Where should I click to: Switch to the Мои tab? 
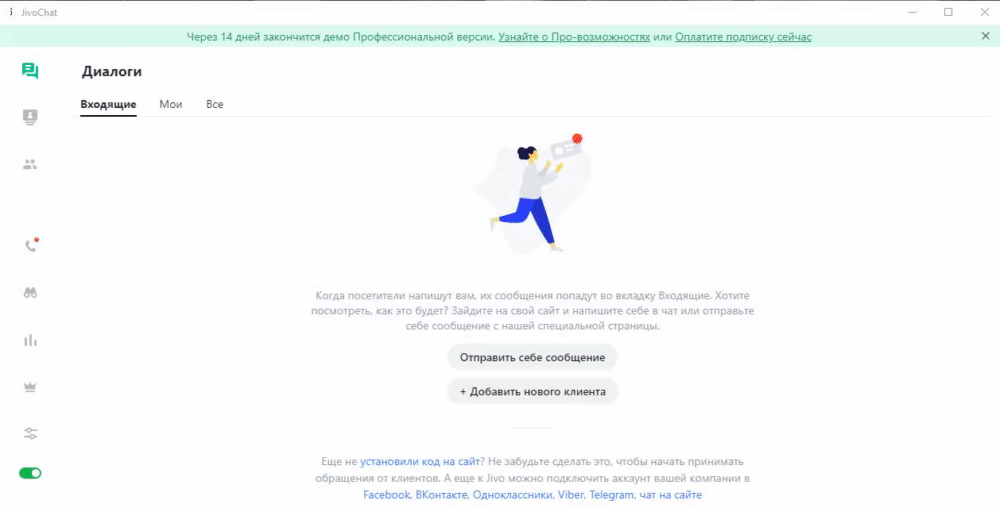pos(171,105)
